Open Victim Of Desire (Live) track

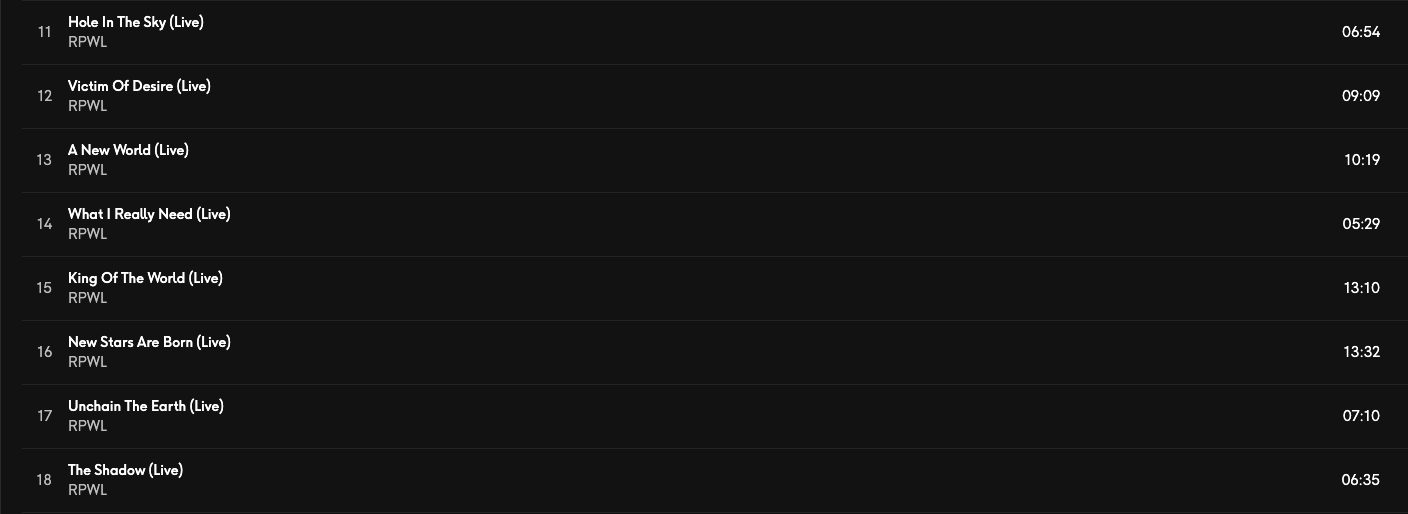[x=139, y=86]
